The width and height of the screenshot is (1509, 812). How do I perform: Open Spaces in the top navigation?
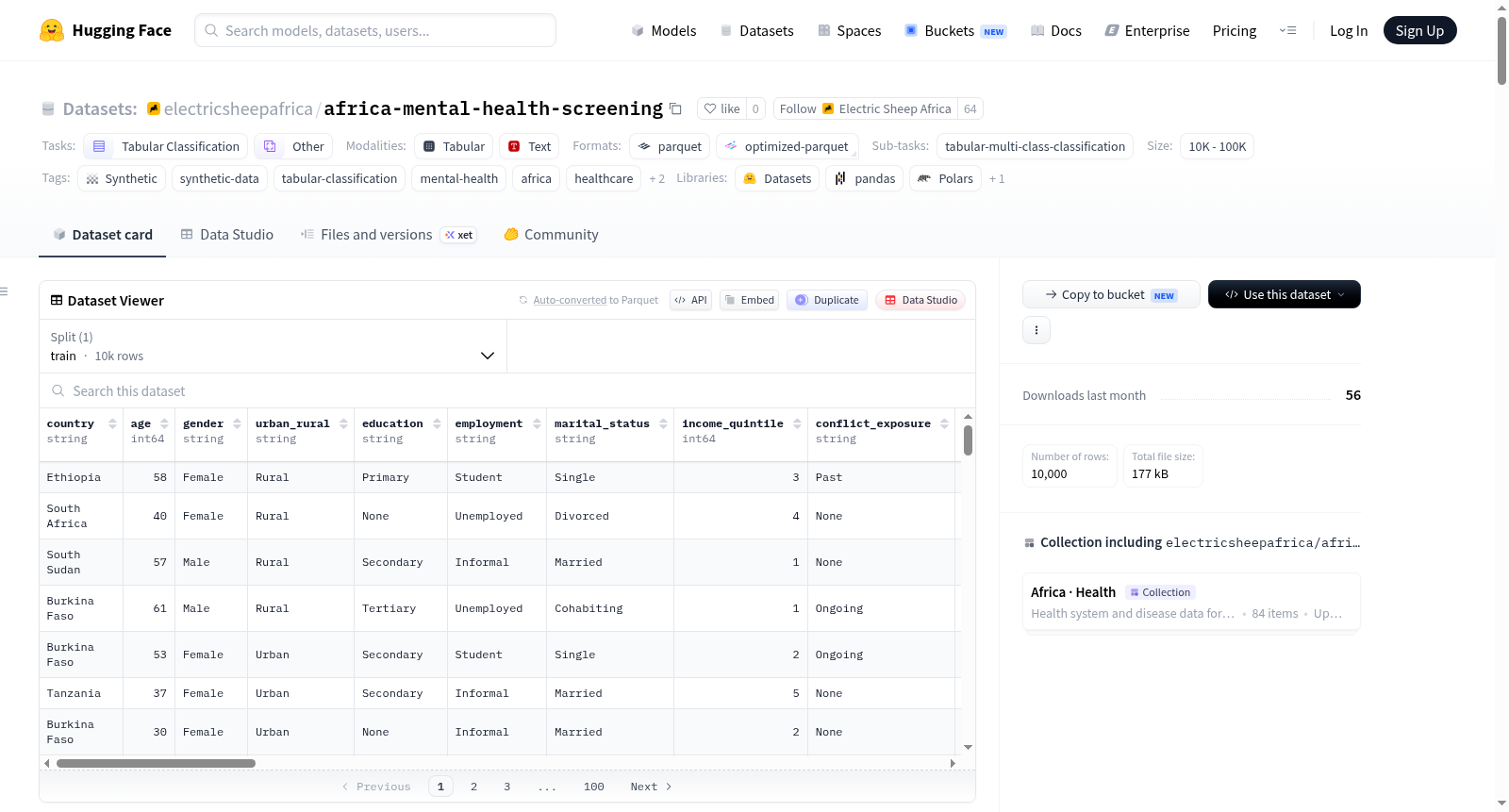tap(850, 30)
